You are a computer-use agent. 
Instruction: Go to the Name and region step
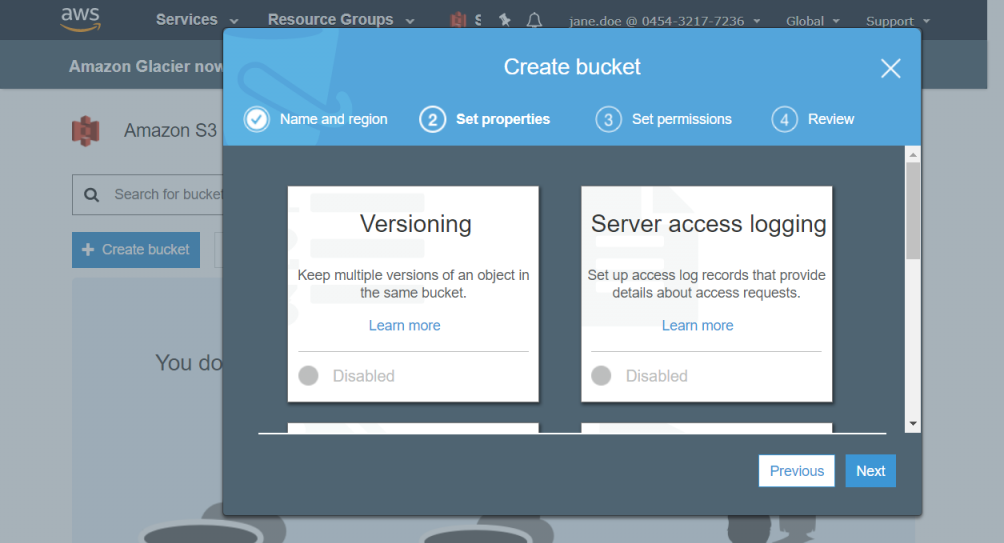click(x=333, y=119)
